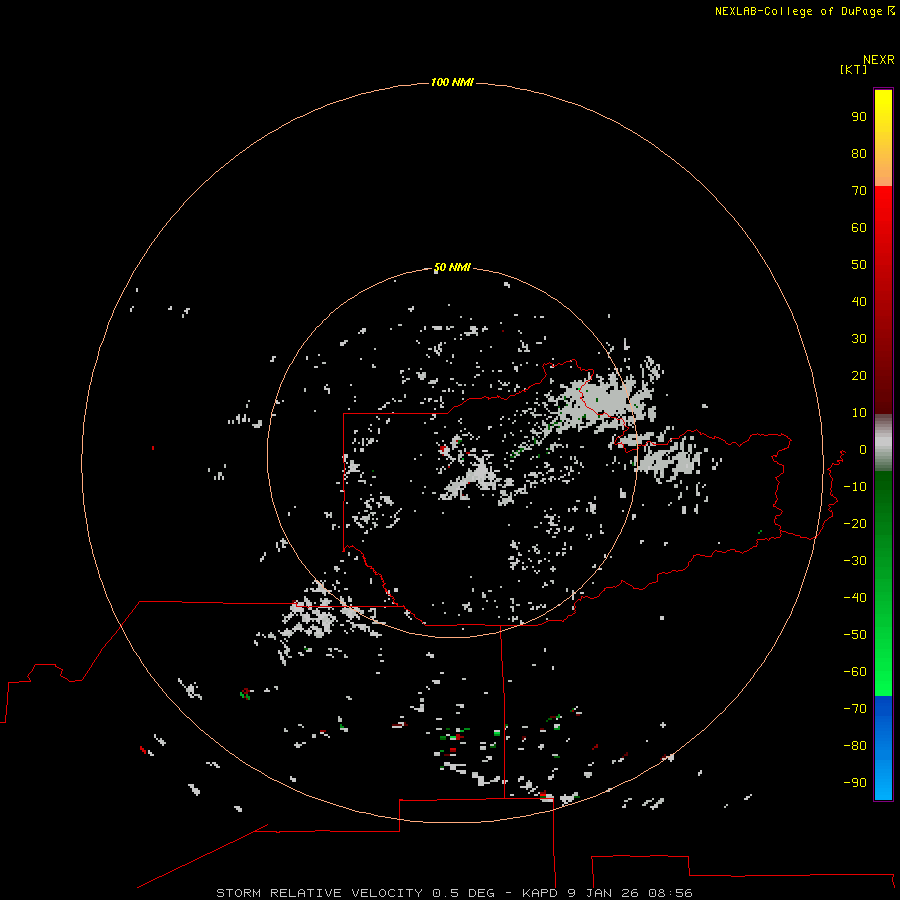This screenshot has height=900, width=900.
Task: Click the -20 value on the velocity scale
Action: point(855,523)
